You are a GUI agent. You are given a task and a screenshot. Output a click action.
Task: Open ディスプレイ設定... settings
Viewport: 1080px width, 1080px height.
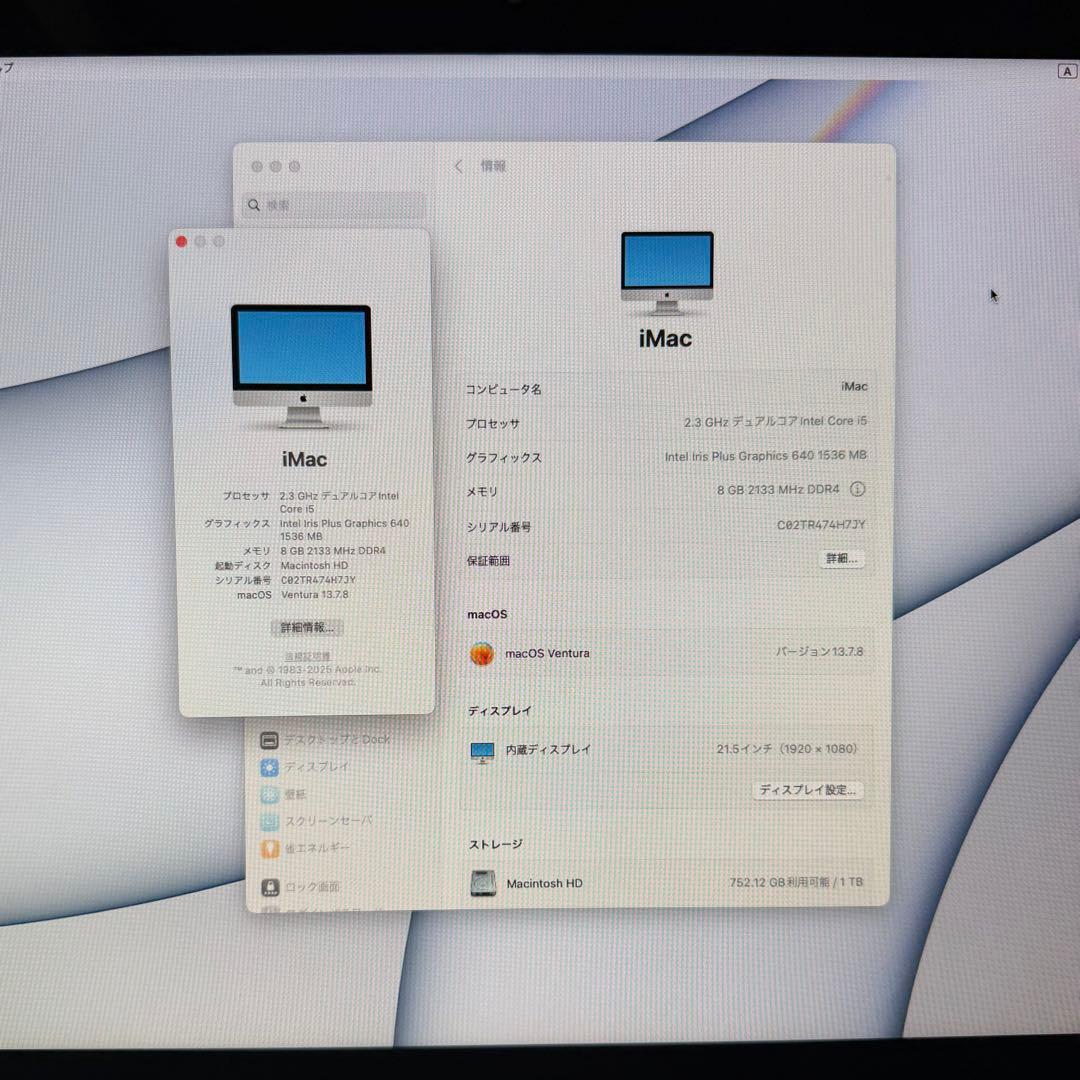[807, 790]
